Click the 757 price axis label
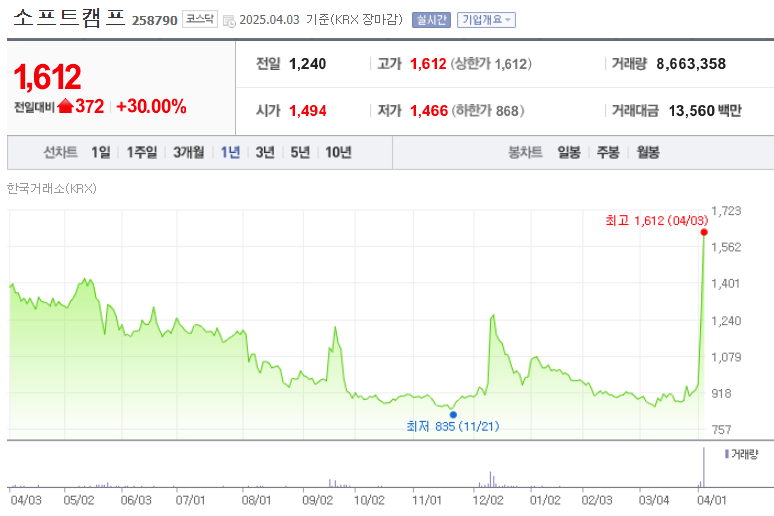The height and width of the screenshot is (516, 774). click(x=721, y=430)
